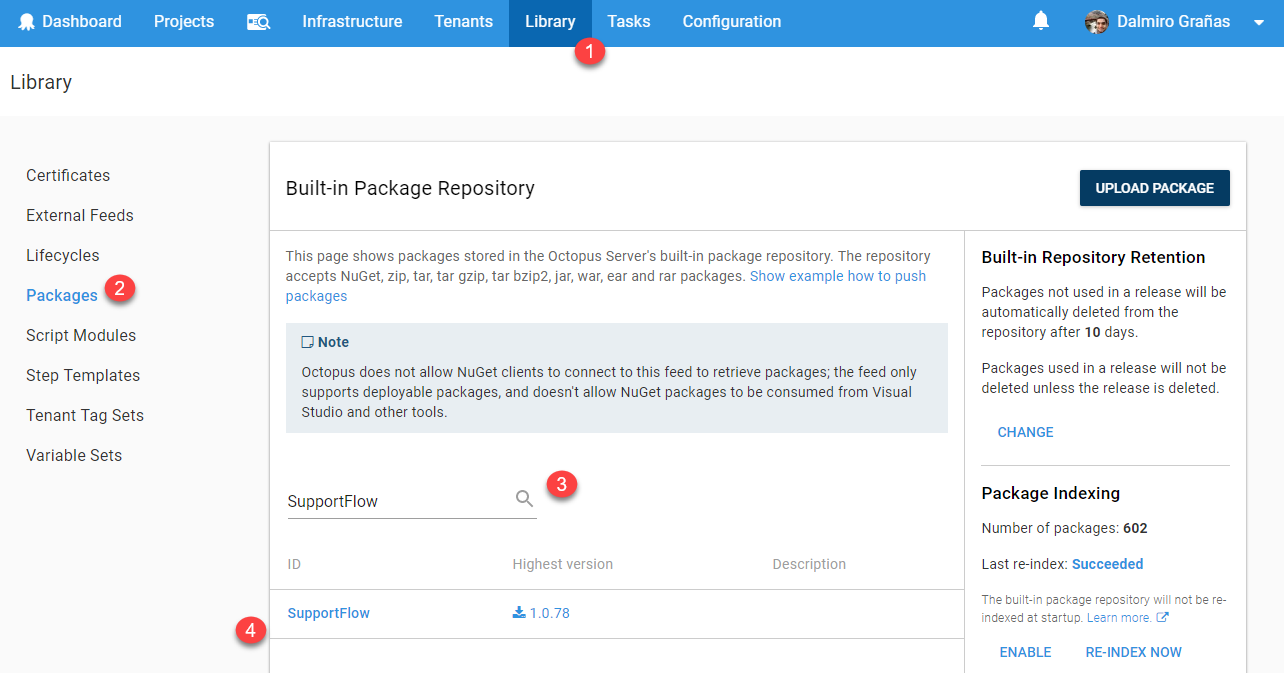Select Packages in the sidebar

point(62,295)
